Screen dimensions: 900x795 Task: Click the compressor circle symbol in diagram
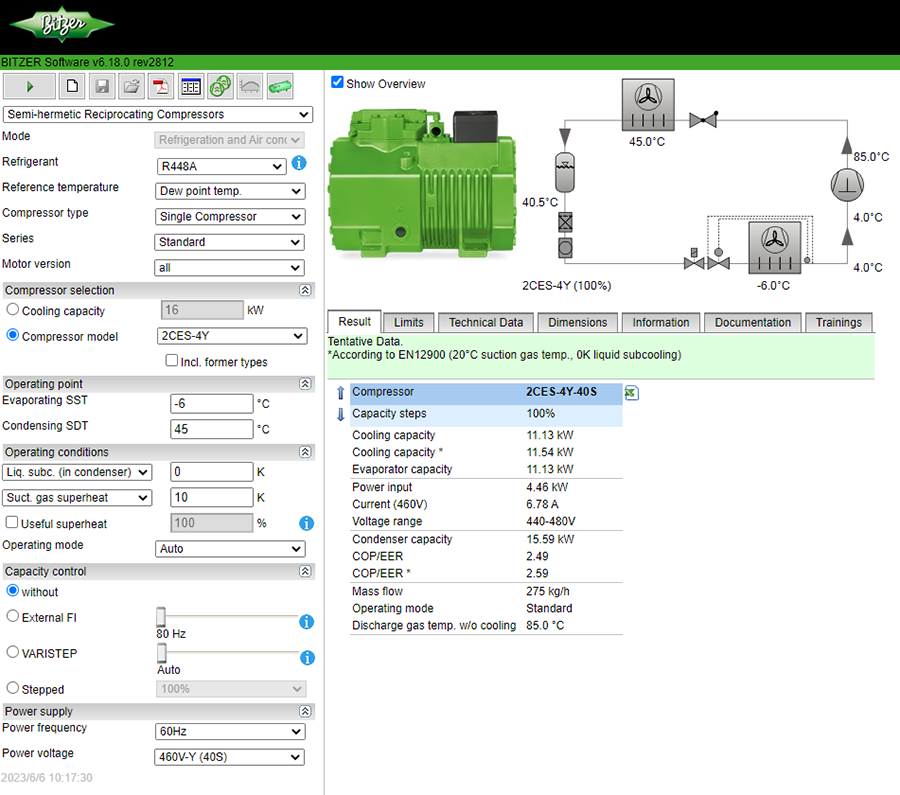pos(847,185)
